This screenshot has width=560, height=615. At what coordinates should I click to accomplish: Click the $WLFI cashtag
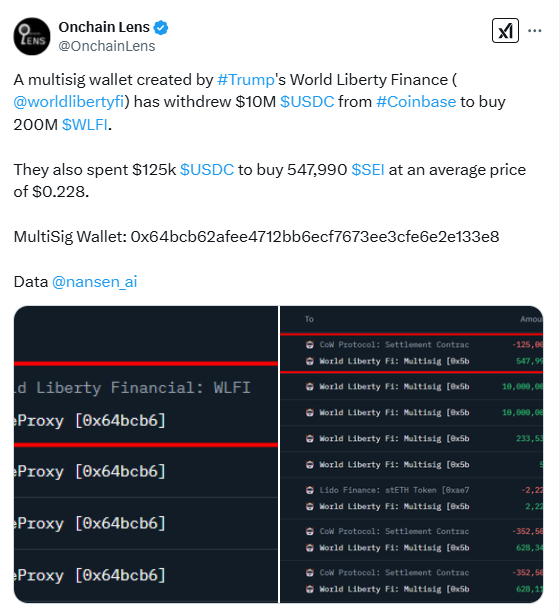point(85,125)
